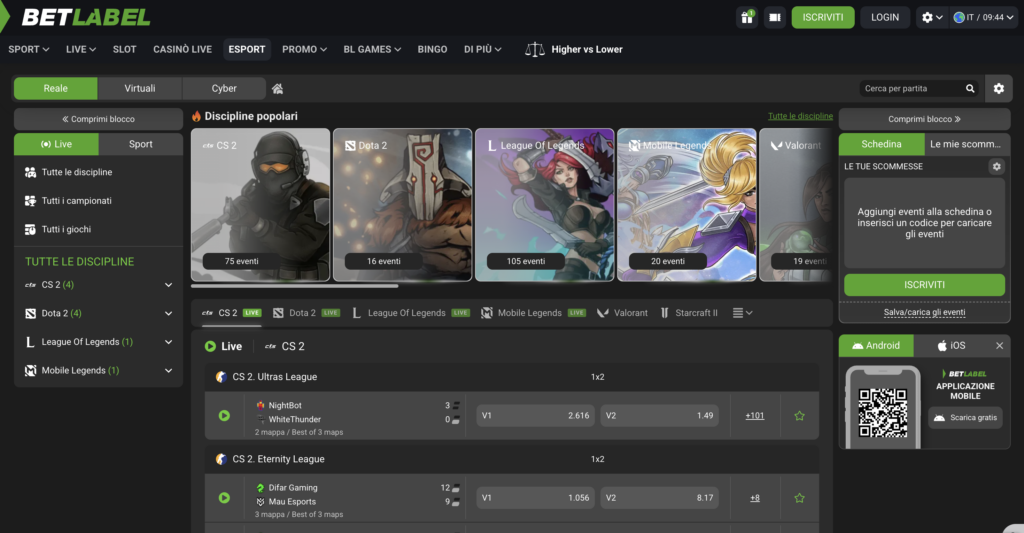Image resolution: width=1024 pixels, height=533 pixels.
Task: Switch app panel to iOS
Action: tap(952, 346)
